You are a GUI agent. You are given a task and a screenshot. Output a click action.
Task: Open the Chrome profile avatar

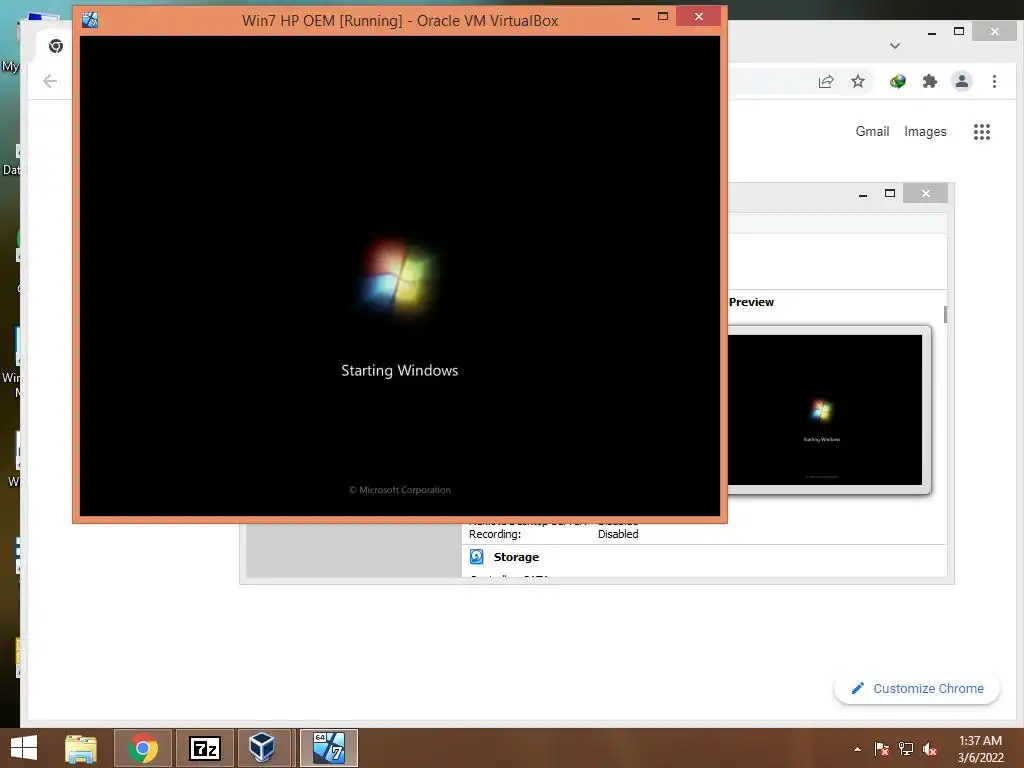coord(962,82)
